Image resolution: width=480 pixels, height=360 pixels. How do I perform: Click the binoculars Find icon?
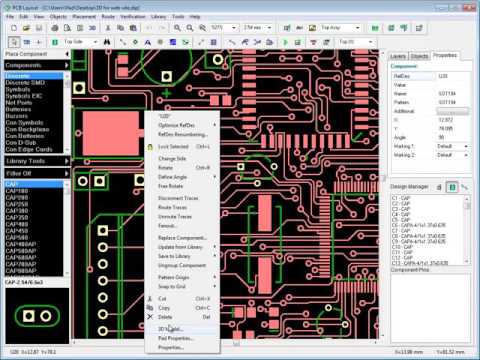[107, 42]
